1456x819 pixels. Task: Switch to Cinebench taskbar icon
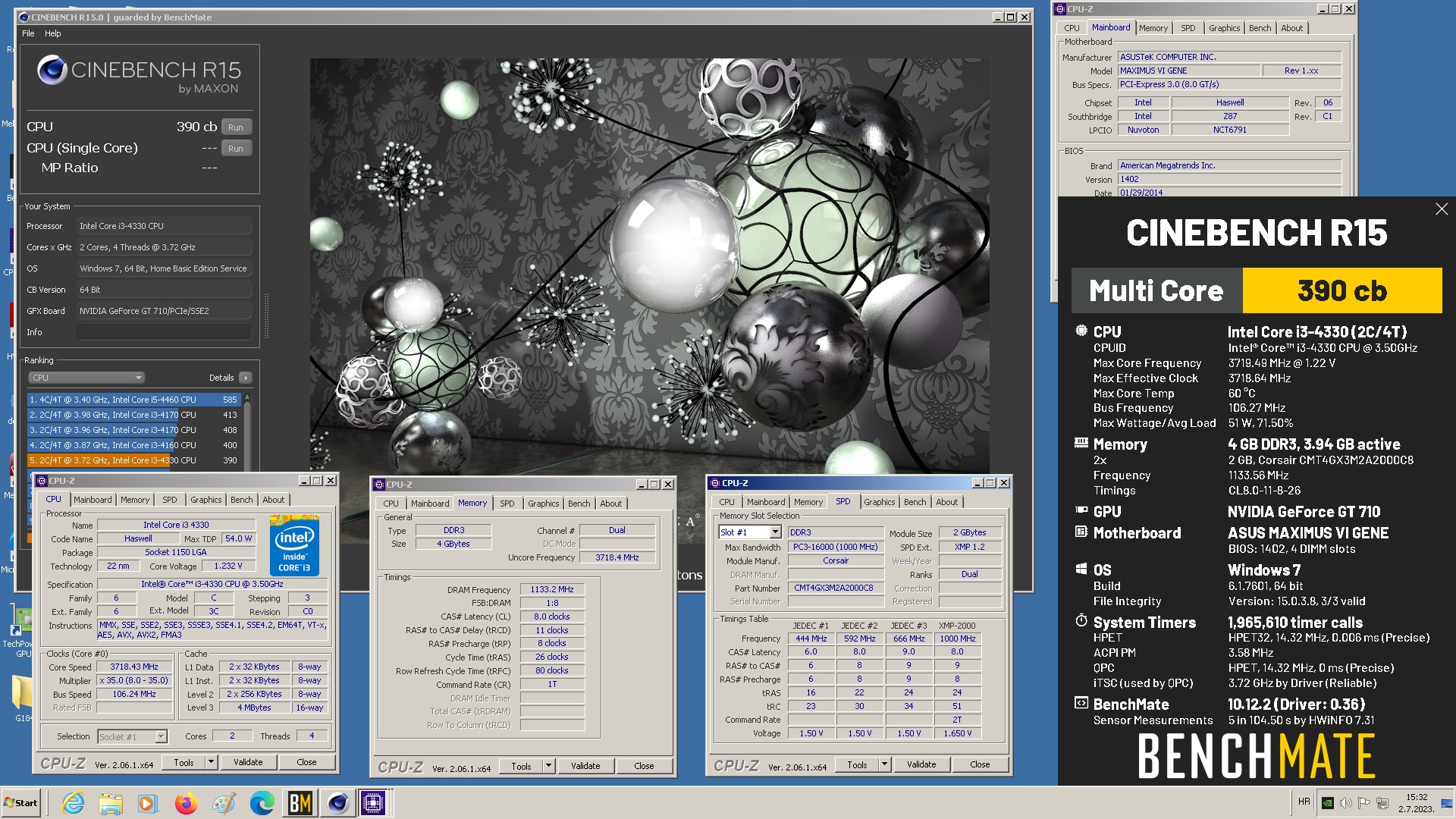click(x=337, y=803)
